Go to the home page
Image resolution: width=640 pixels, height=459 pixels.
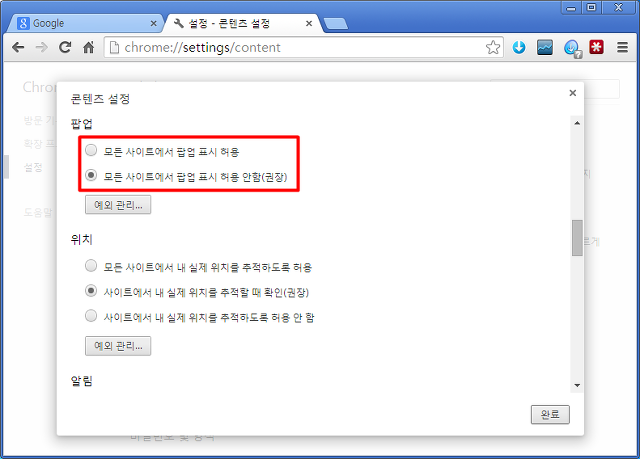coord(89,48)
